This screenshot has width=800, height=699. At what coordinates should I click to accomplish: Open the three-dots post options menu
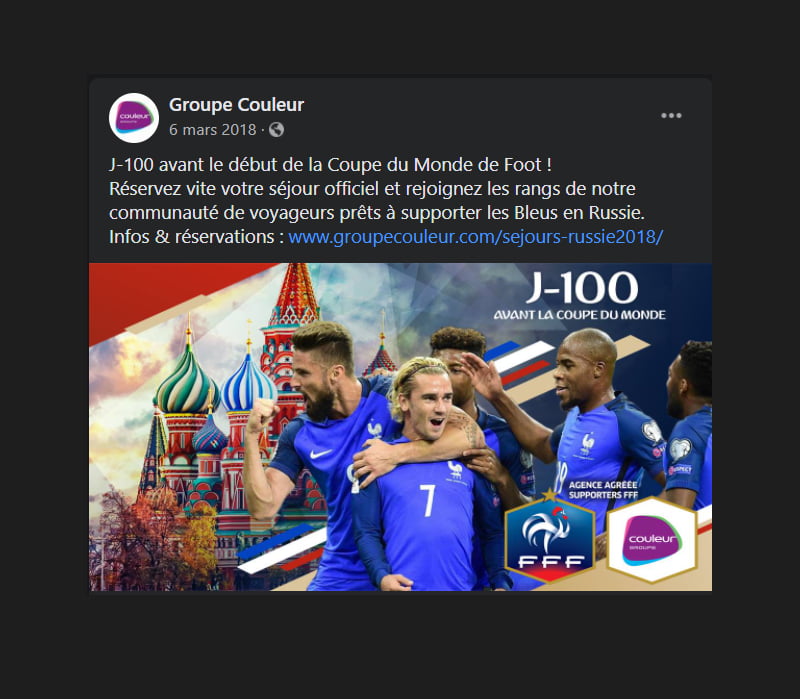[x=671, y=115]
